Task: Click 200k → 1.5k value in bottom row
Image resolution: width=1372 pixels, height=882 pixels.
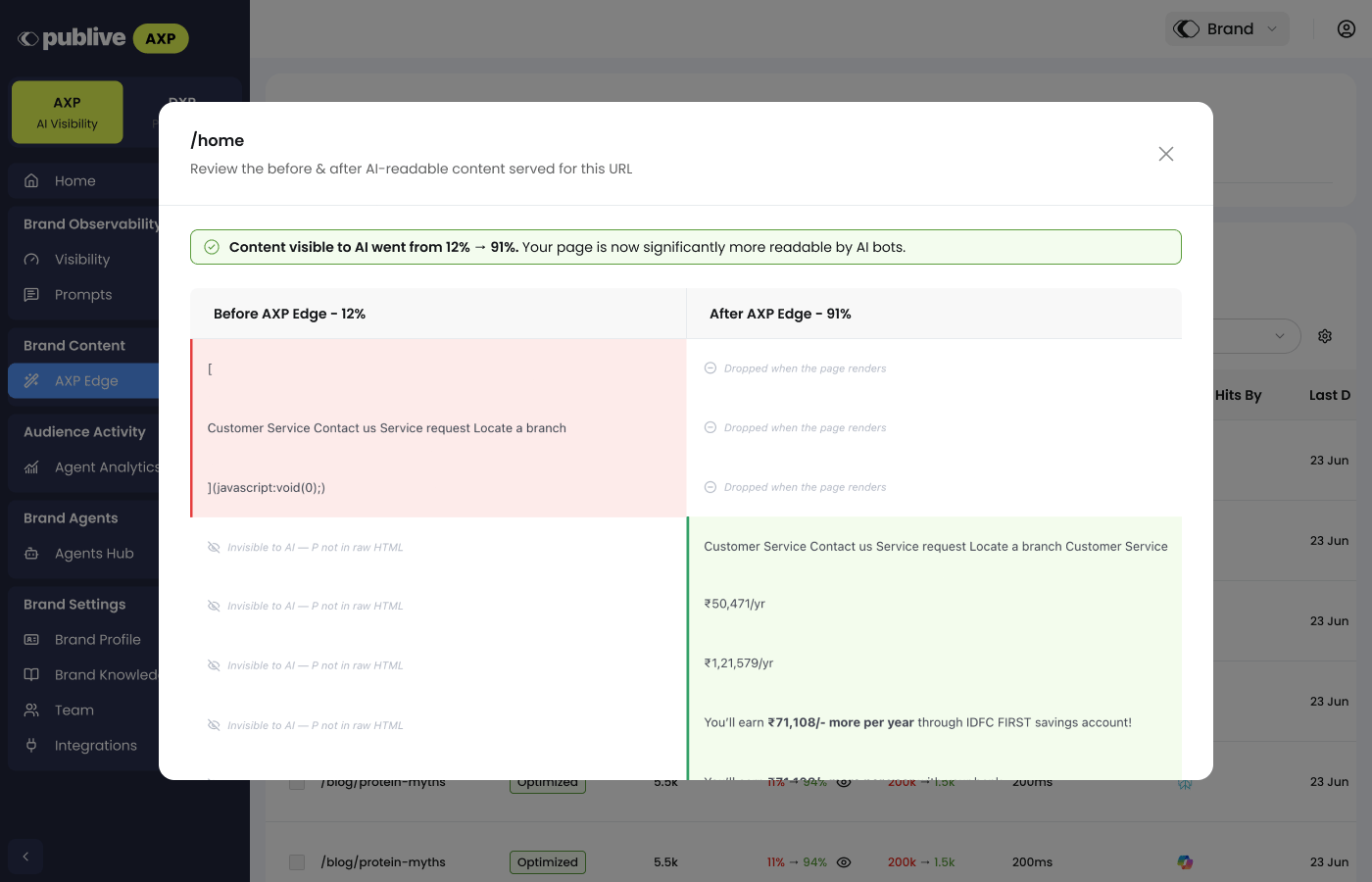Action: [921, 862]
